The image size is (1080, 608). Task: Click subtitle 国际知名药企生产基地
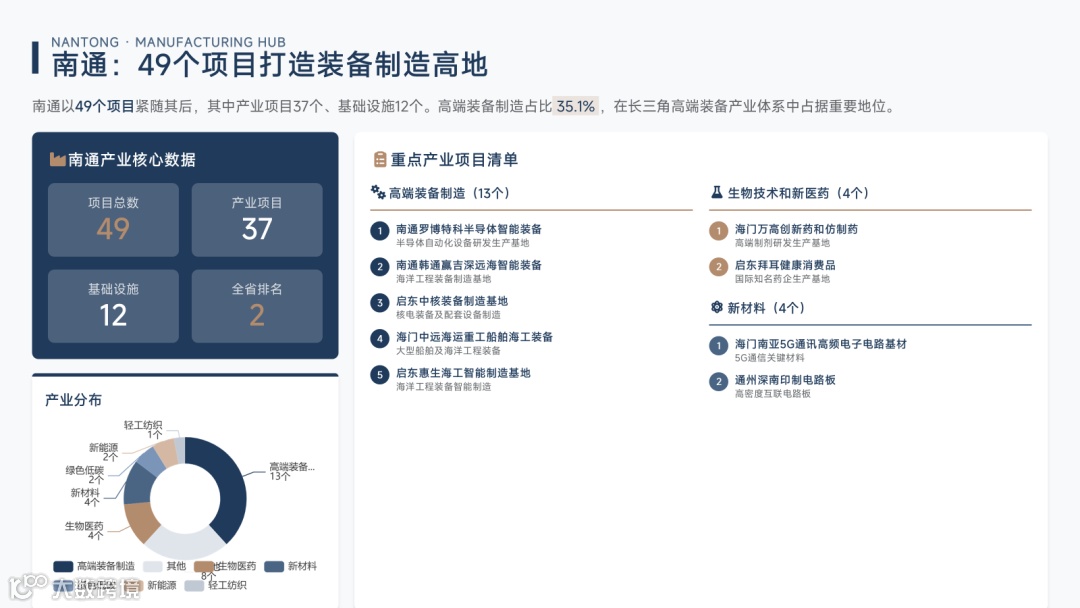click(782, 279)
